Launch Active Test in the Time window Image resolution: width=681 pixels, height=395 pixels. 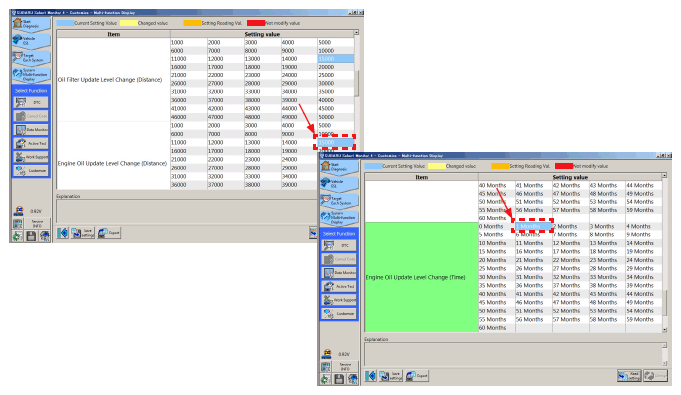click(340, 286)
